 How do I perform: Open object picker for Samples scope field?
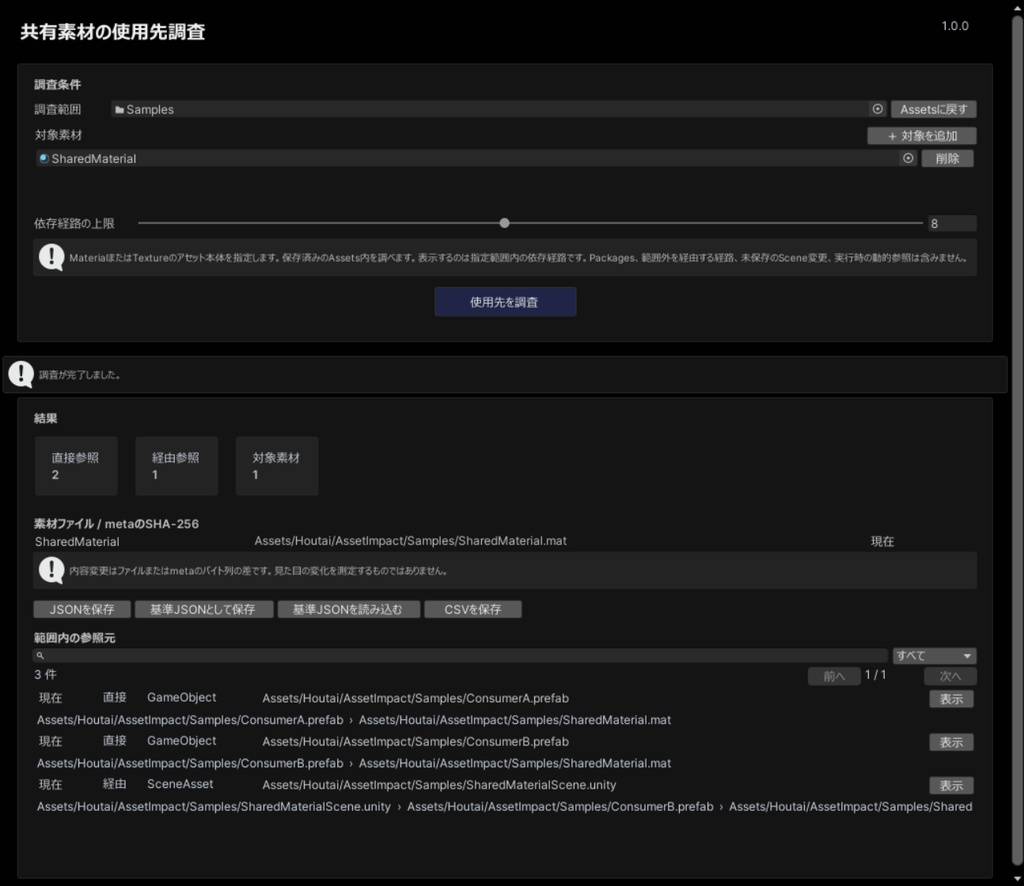878,109
